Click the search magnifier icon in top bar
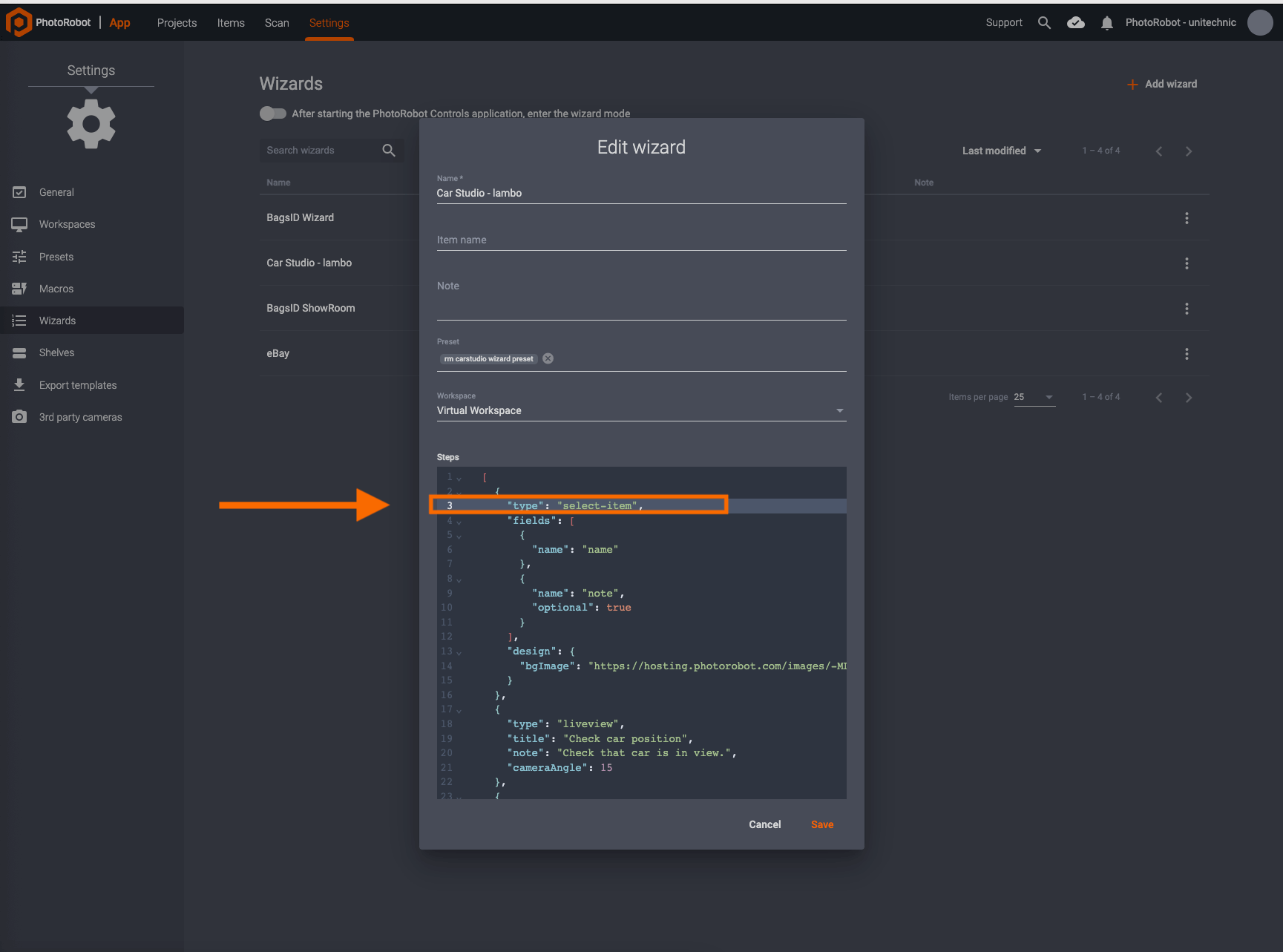 point(1044,23)
